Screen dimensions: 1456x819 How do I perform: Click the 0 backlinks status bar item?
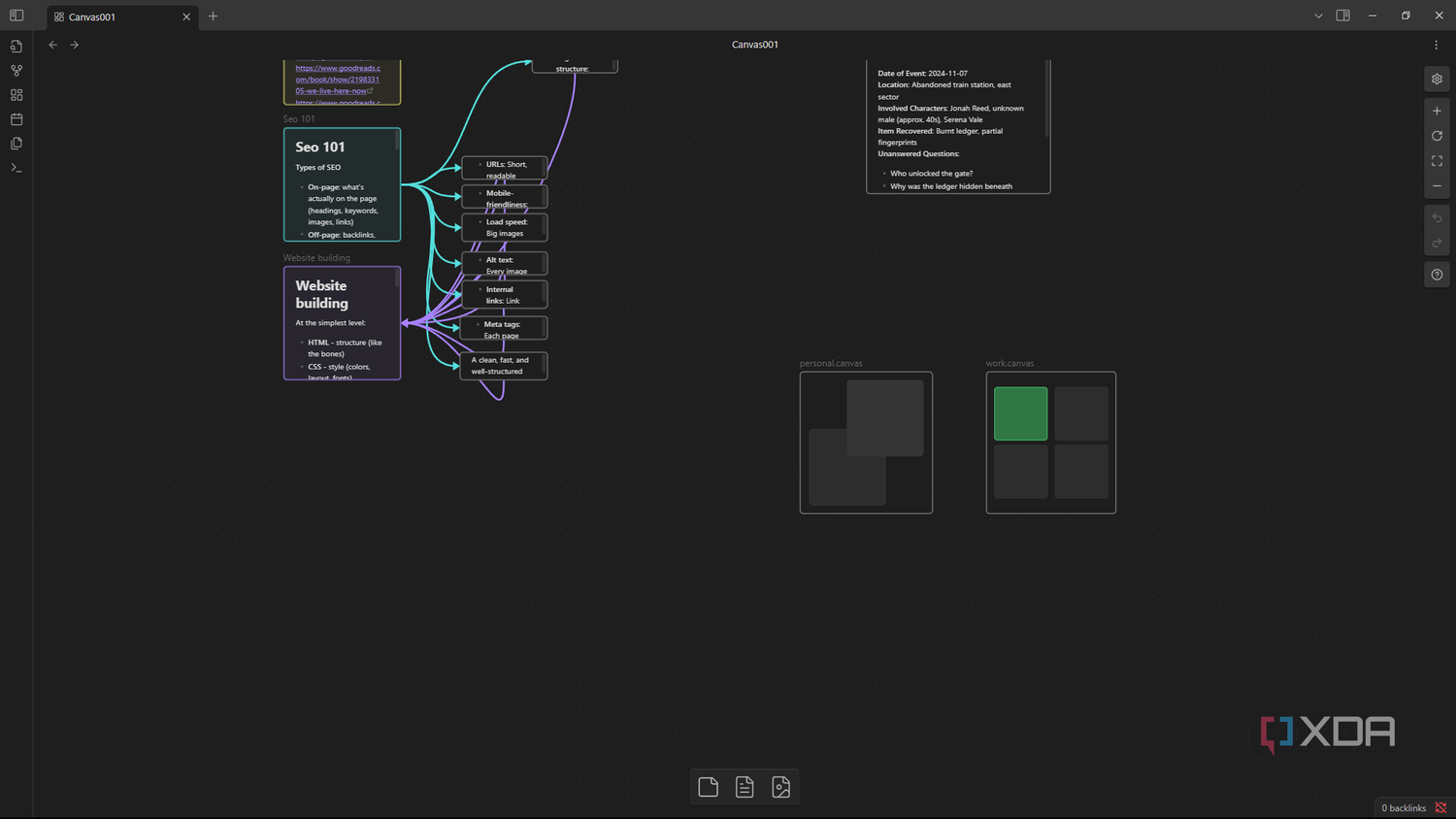pos(1404,808)
